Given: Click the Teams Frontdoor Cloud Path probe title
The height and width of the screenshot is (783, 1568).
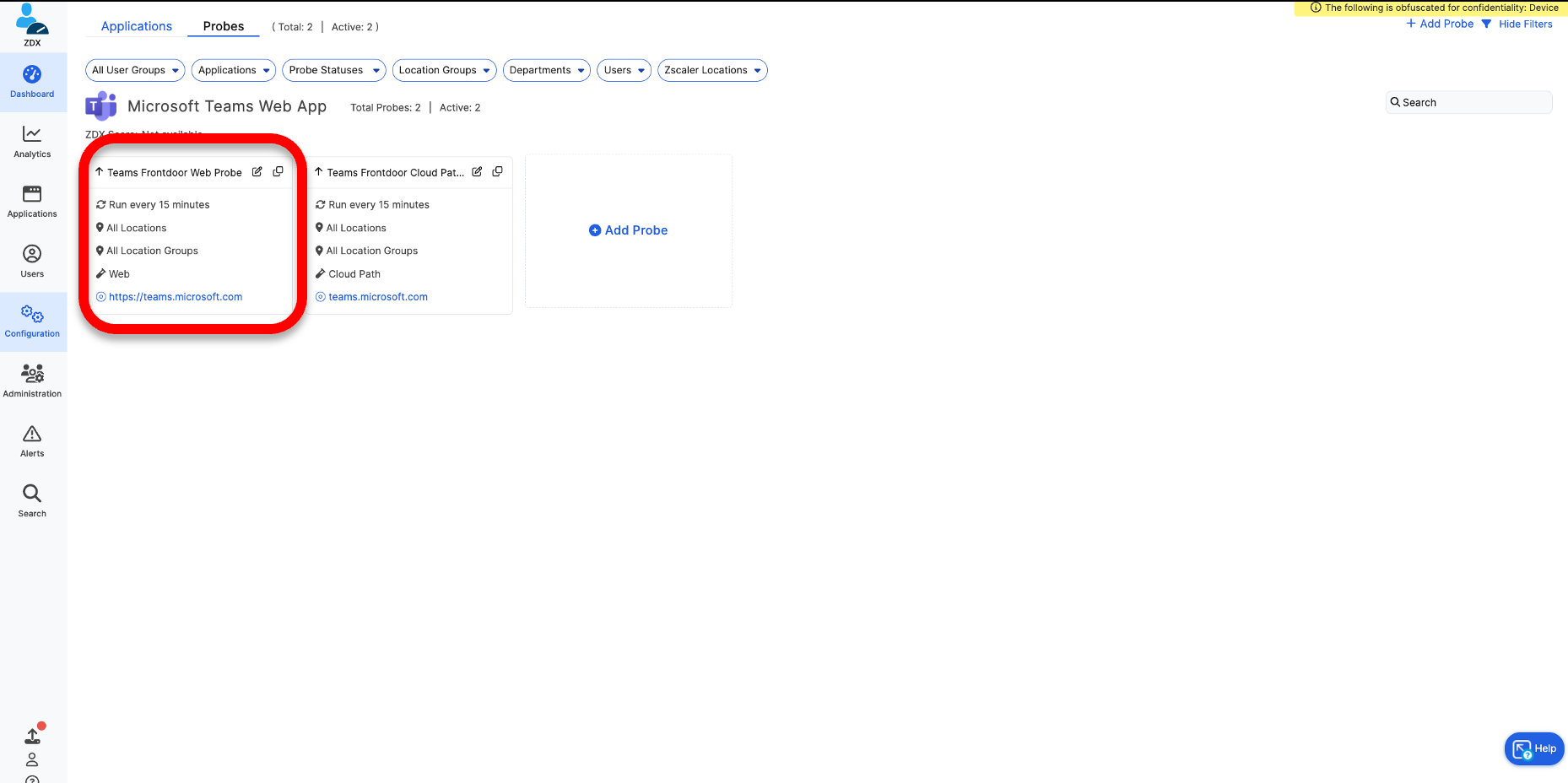Looking at the screenshot, I should pos(396,172).
